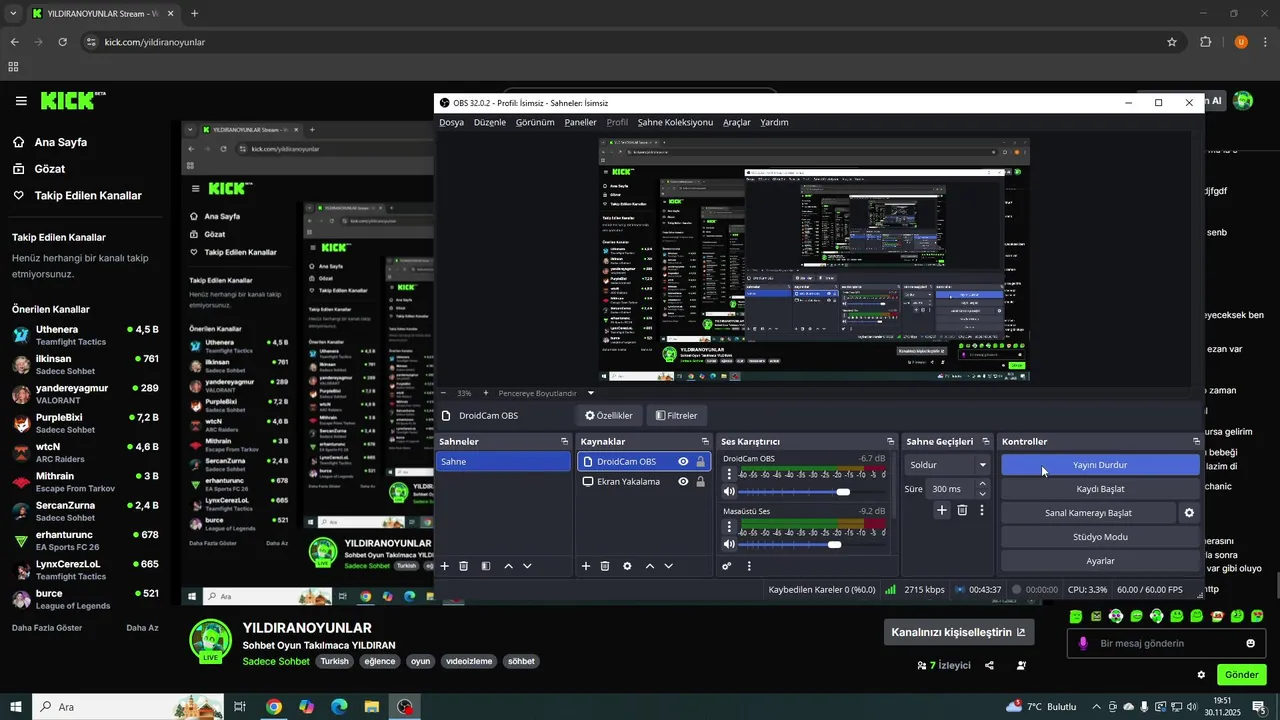Open scene filters icon in Sahneler toolbar
Screen dimensions: 1280x720
click(x=486, y=566)
